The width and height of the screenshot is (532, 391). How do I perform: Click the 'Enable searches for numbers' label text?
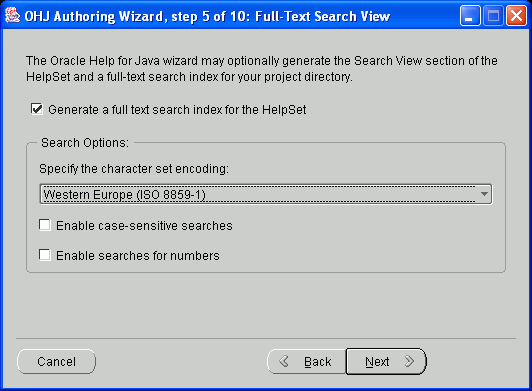(x=138, y=256)
